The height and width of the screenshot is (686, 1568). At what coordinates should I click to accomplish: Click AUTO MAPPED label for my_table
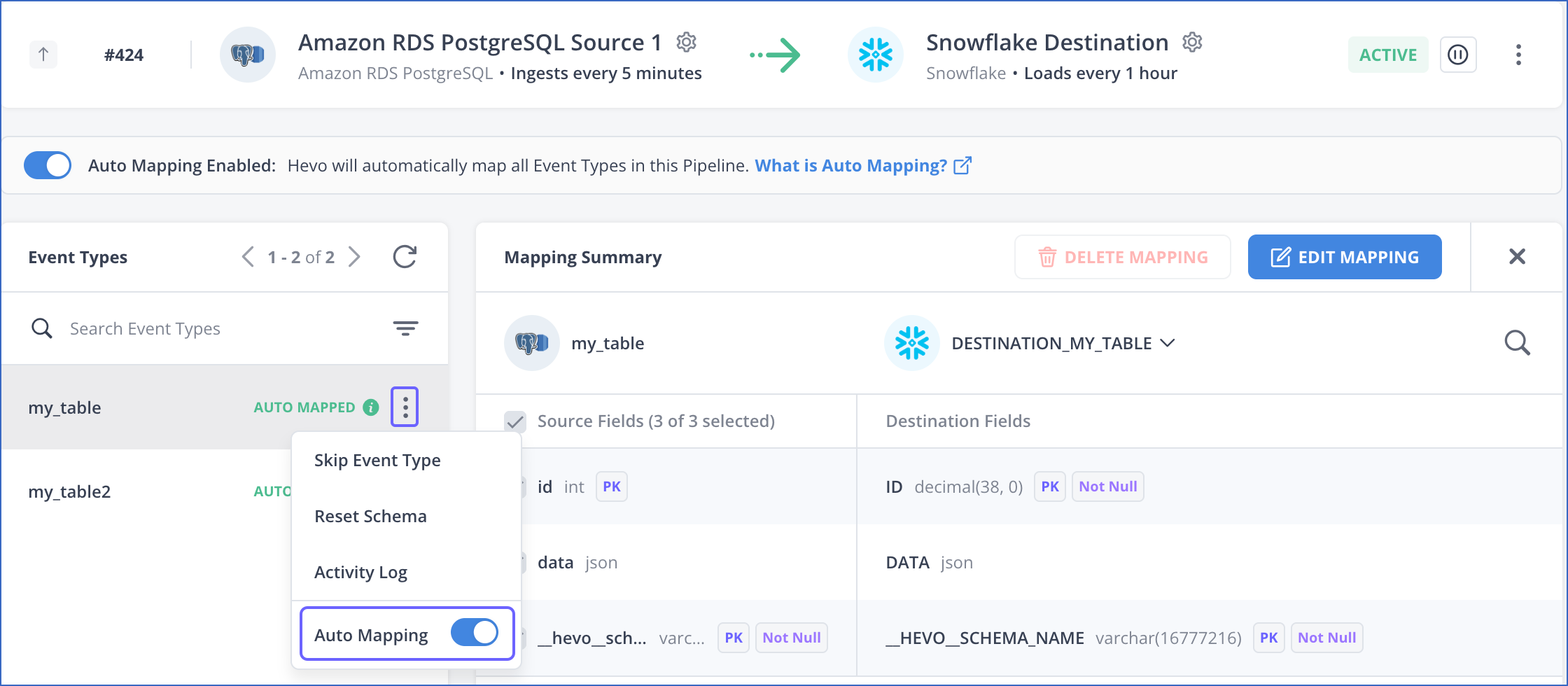tap(304, 407)
